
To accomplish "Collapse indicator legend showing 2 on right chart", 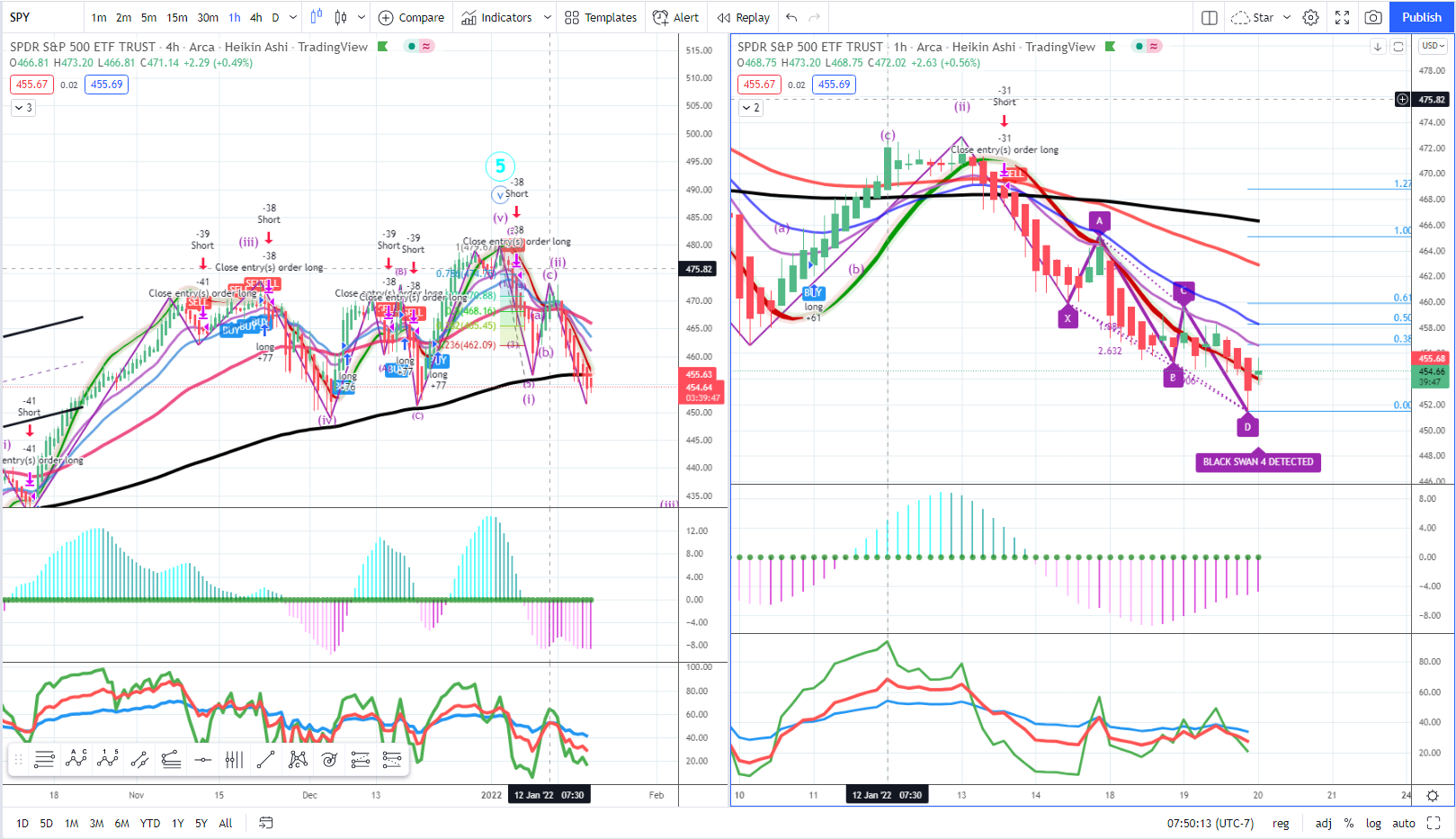I will click(x=751, y=108).
